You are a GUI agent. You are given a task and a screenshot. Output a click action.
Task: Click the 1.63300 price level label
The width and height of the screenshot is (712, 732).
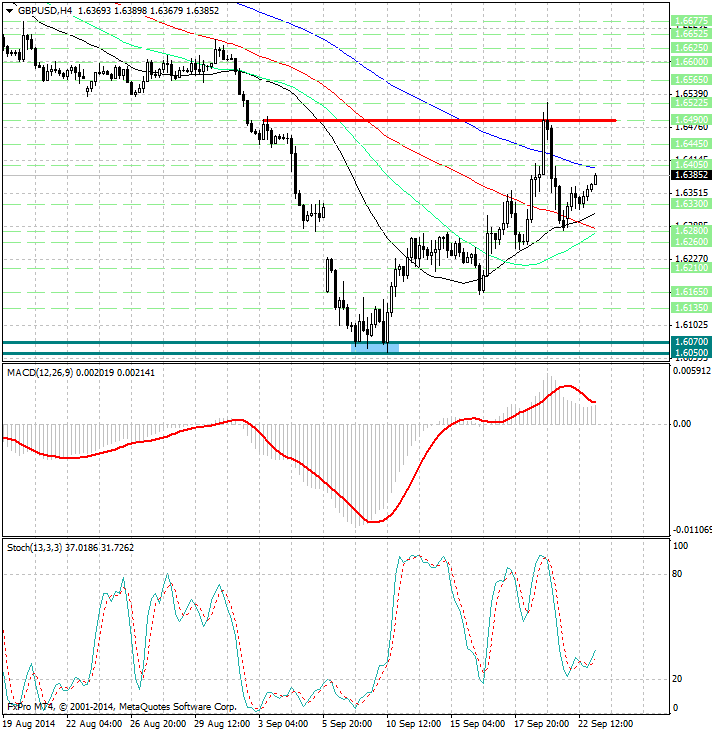(691, 204)
